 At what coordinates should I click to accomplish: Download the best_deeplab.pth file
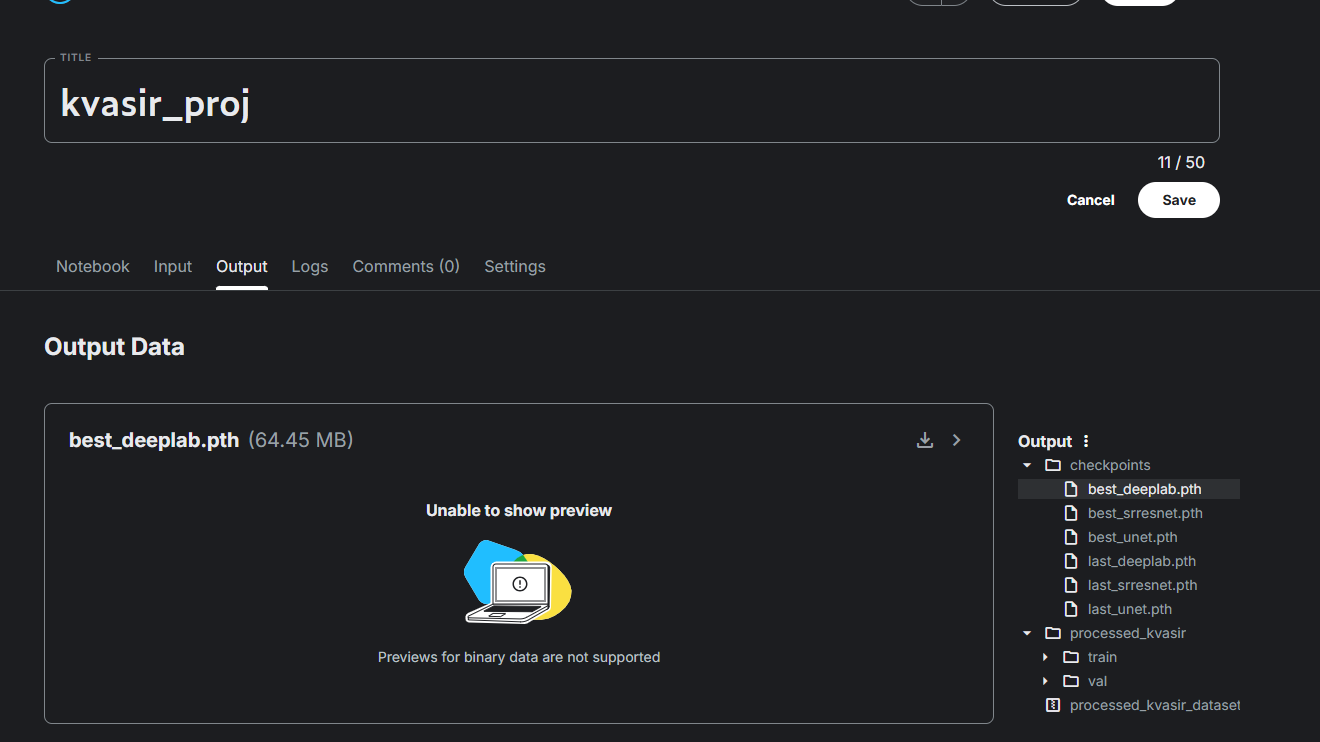click(925, 440)
